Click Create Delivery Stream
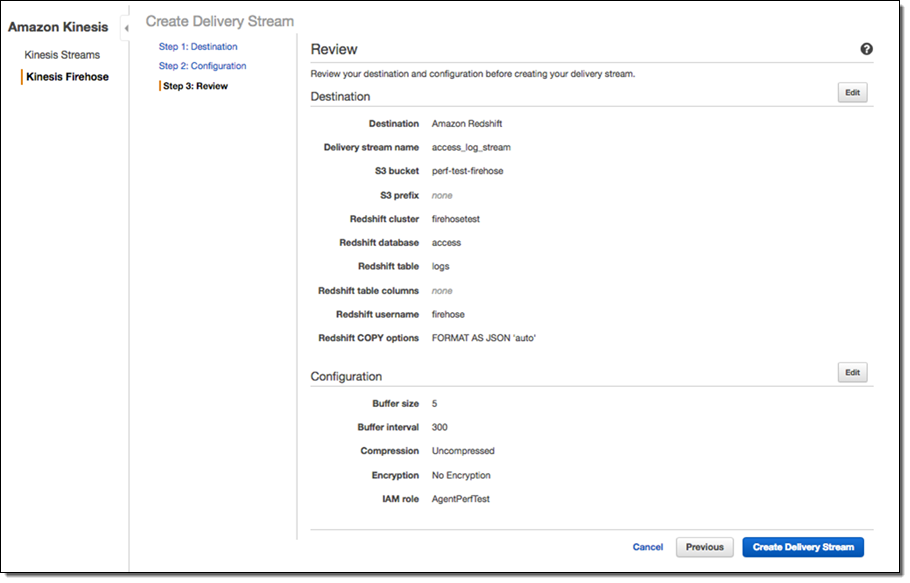Screen dimensions: 910x583 [x=803, y=547]
